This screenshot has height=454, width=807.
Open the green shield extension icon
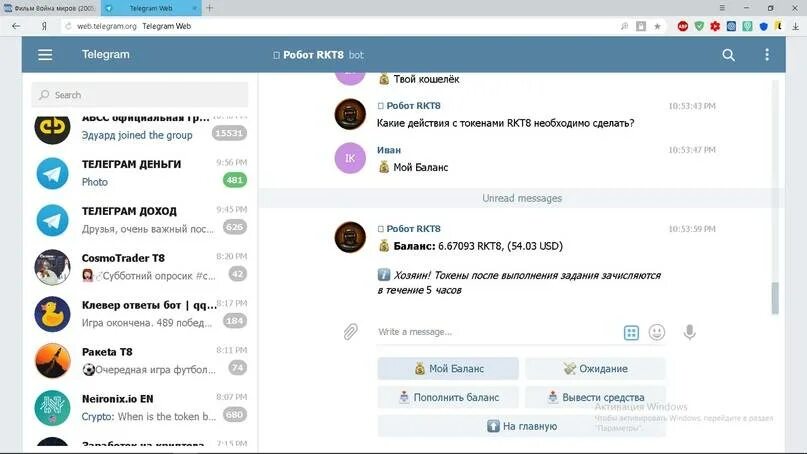coord(699,26)
